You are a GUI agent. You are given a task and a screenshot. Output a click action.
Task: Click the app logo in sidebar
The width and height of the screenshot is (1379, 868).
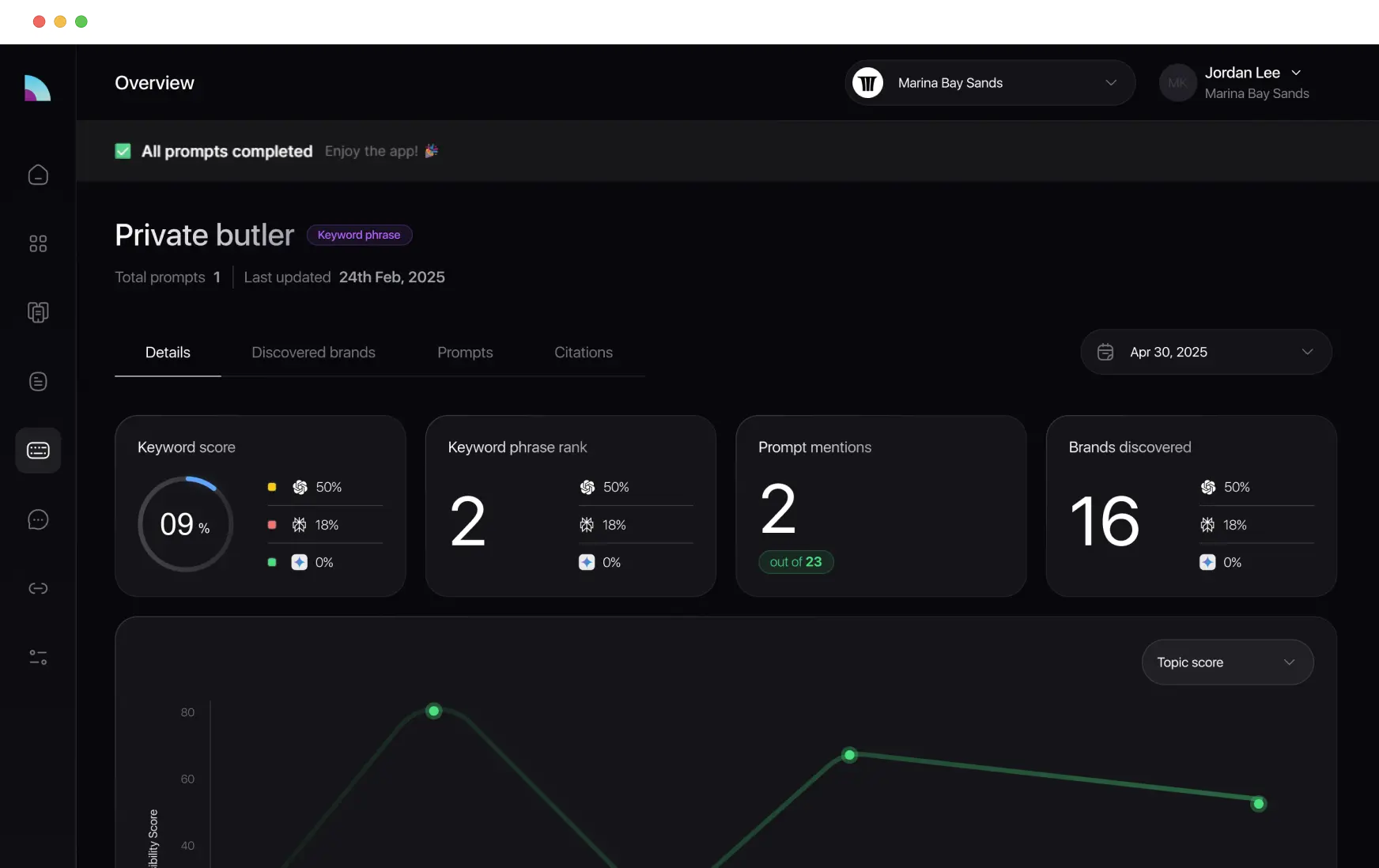(37, 88)
